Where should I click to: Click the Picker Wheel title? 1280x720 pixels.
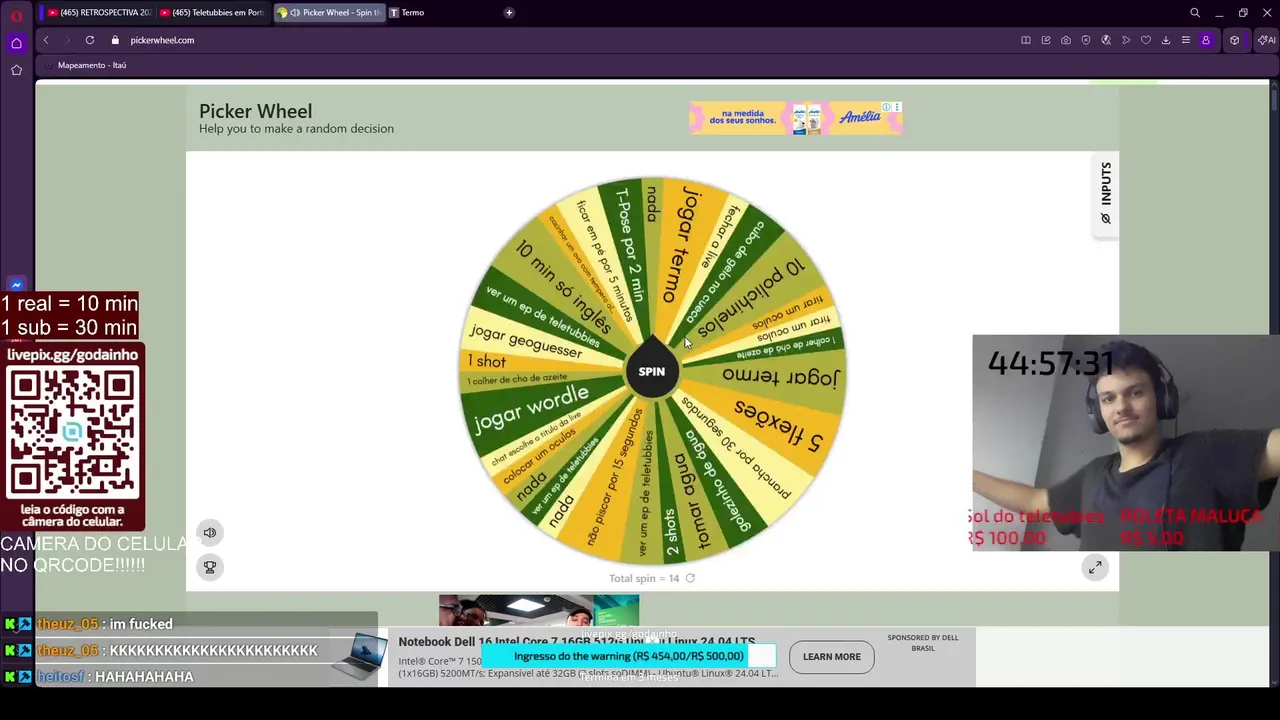tap(255, 111)
